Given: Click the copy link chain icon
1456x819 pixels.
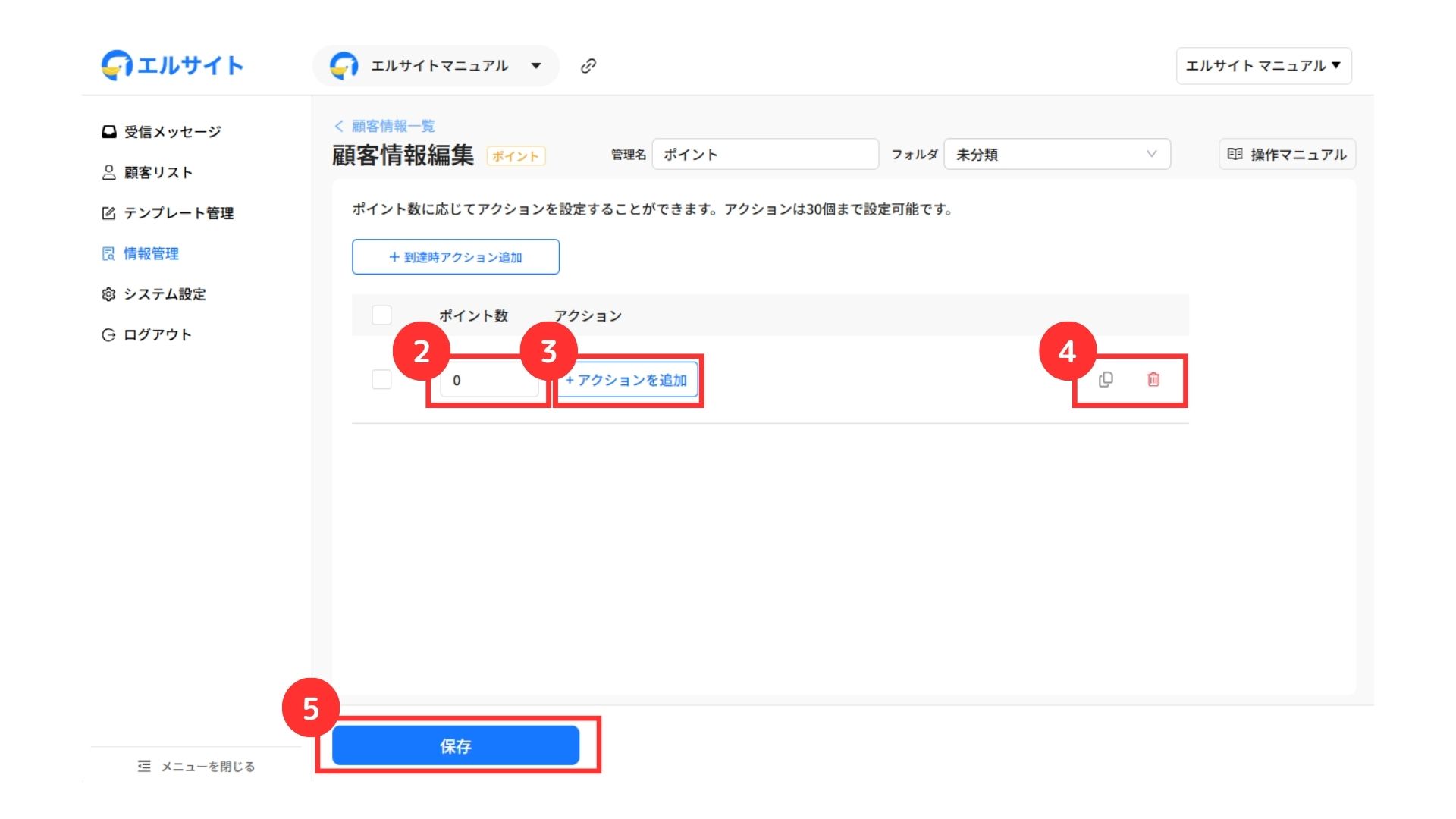Looking at the screenshot, I should click(588, 66).
